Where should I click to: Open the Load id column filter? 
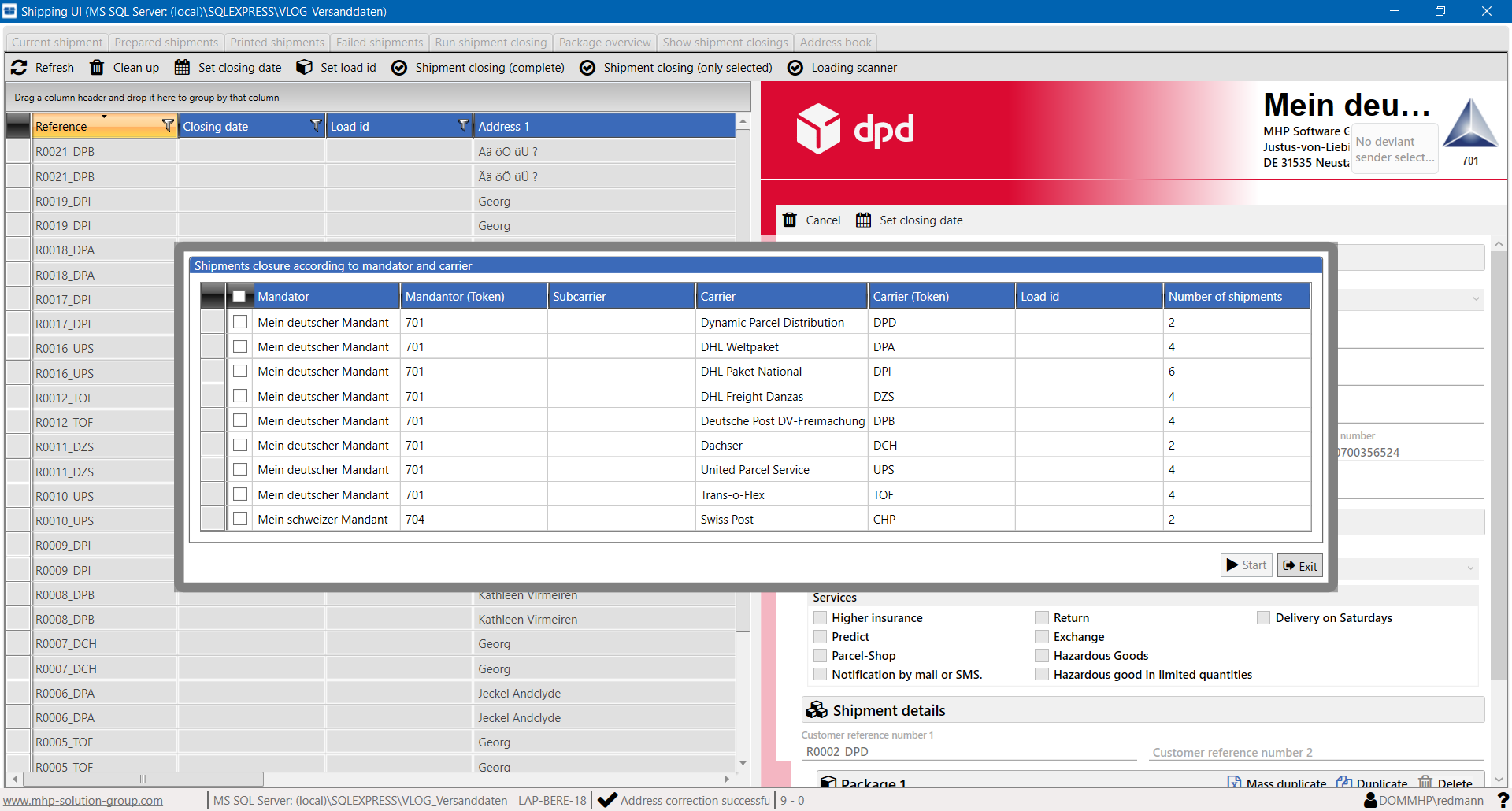(x=463, y=126)
